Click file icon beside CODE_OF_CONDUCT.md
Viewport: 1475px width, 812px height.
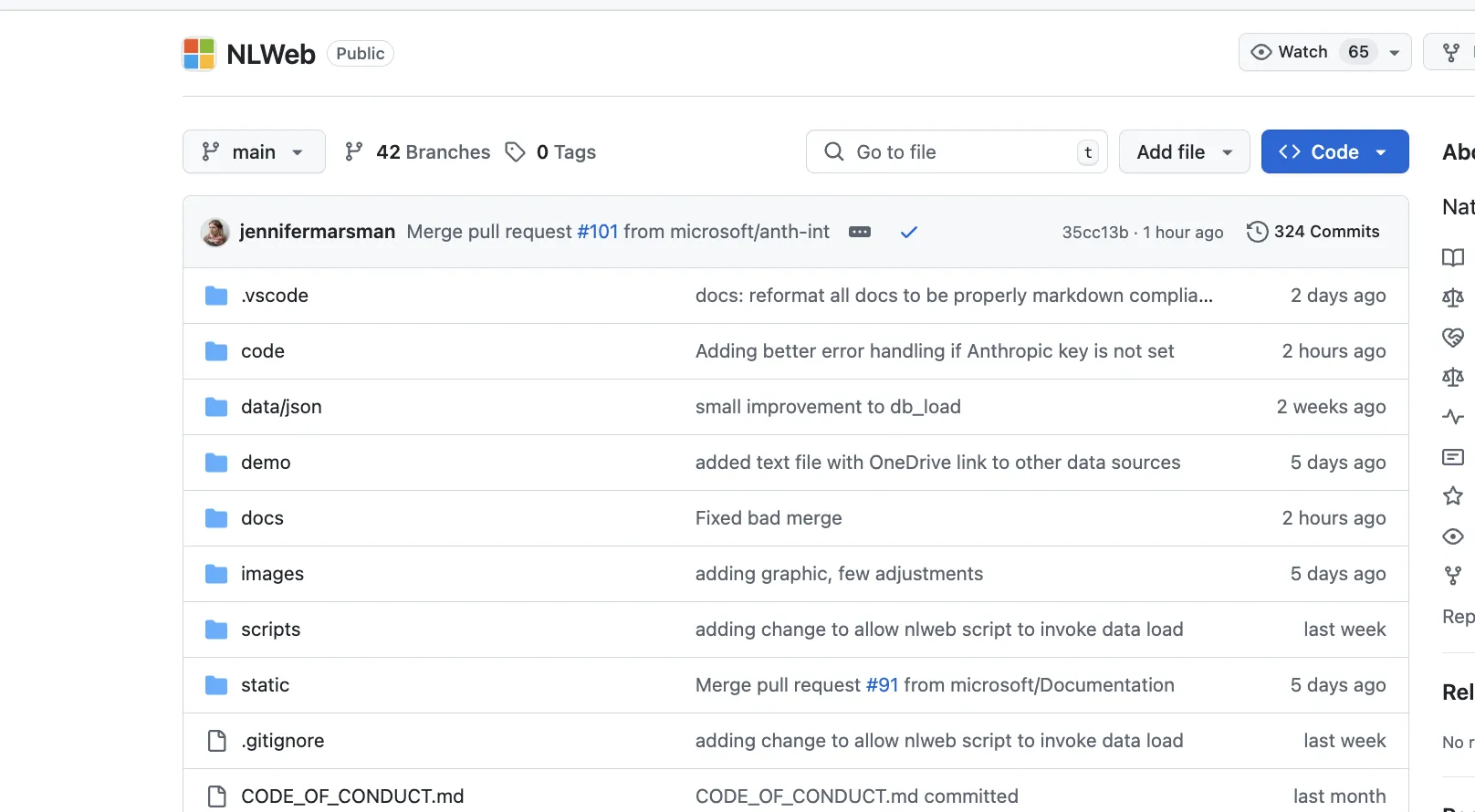click(x=216, y=796)
